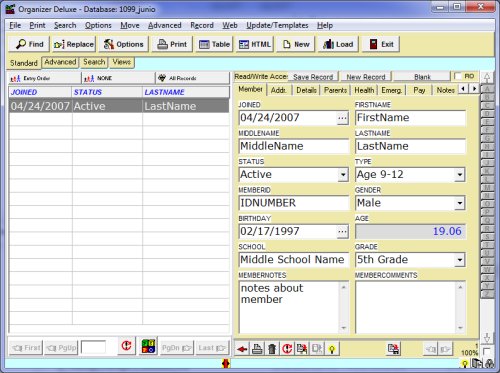
Task: Switch to the Parents tab
Action: coord(335,90)
